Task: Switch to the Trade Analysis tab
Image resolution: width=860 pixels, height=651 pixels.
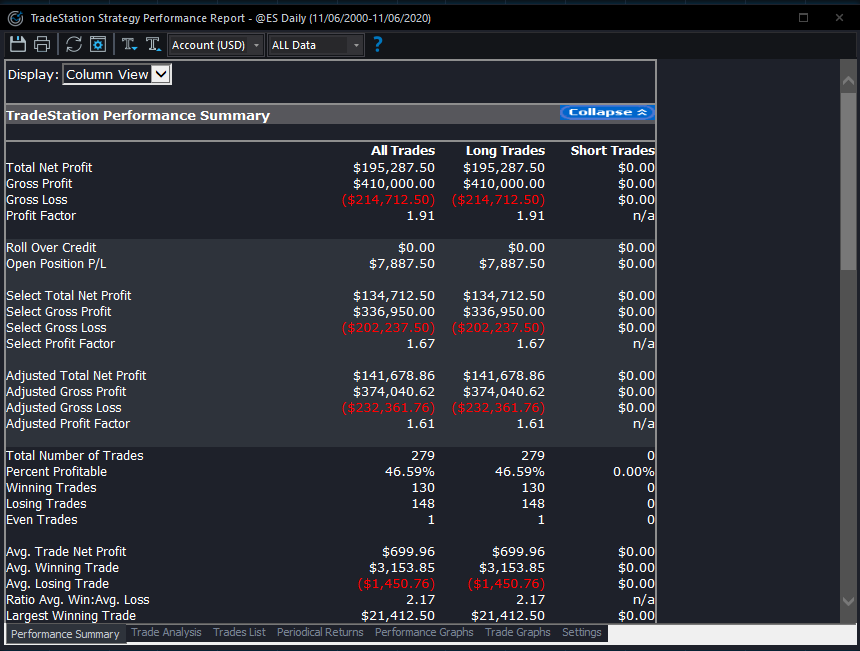Action: [166, 632]
